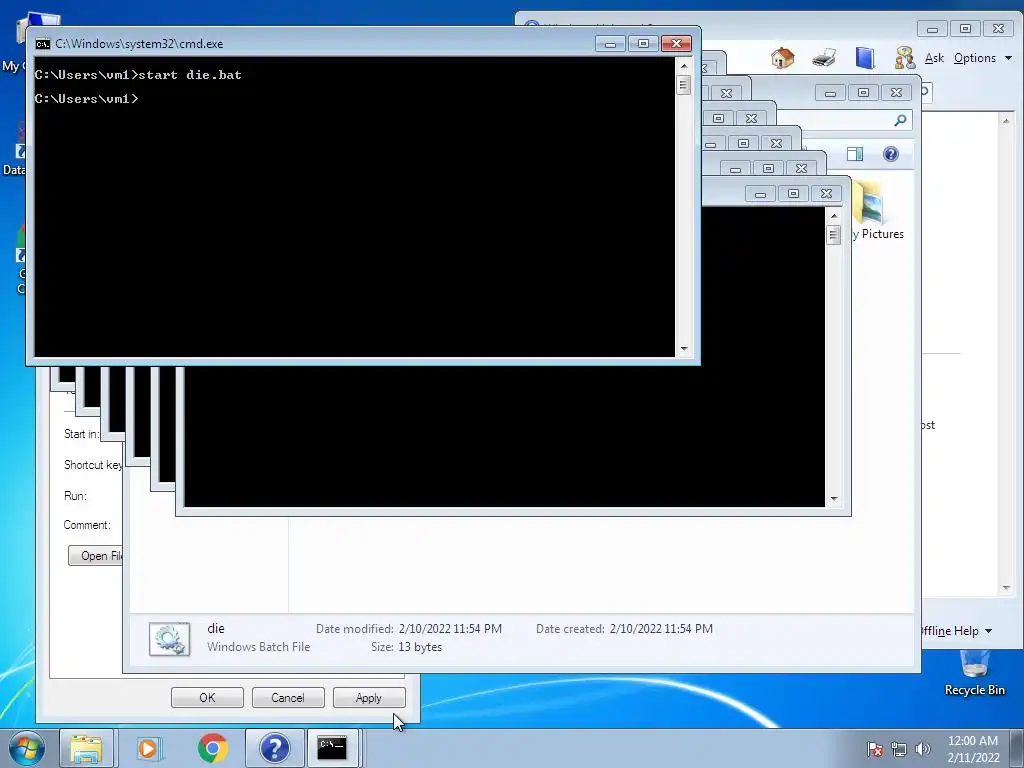The width and height of the screenshot is (1024, 768).
Task: Click scroll down arrow in the rear console window
Action: point(833,499)
